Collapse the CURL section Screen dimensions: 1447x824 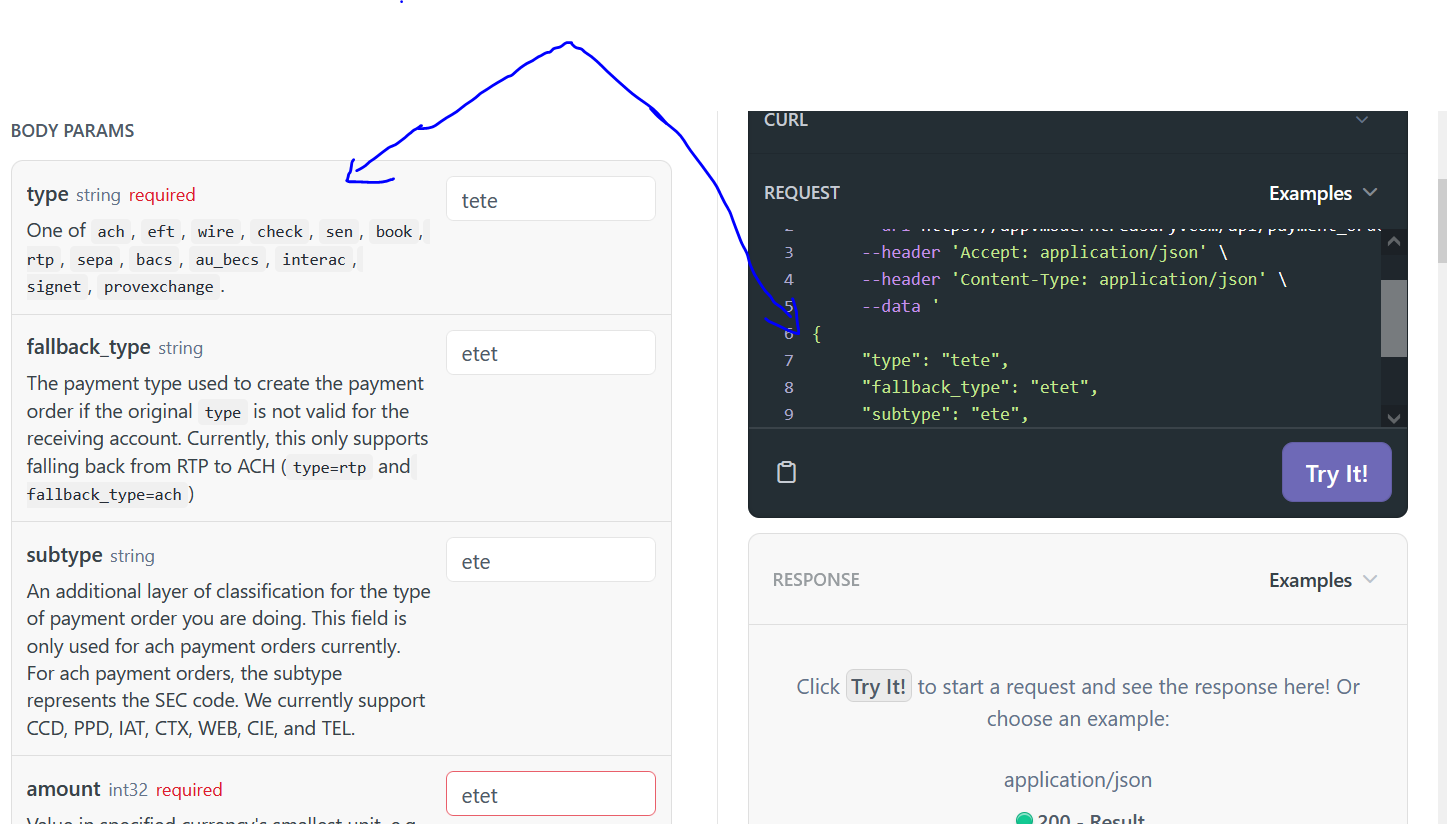(1361, 119)
